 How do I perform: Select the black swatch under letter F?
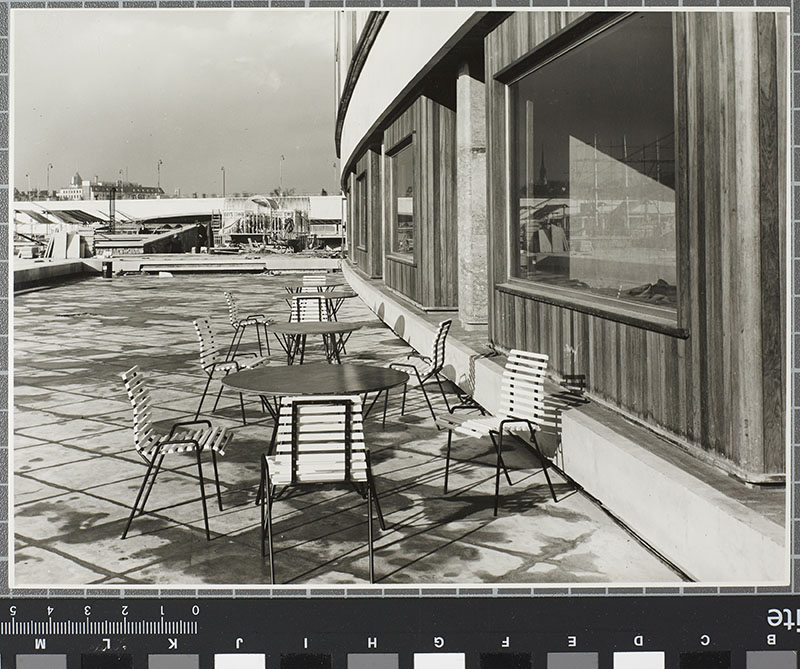pyautogui.click(x=505, y=660)
